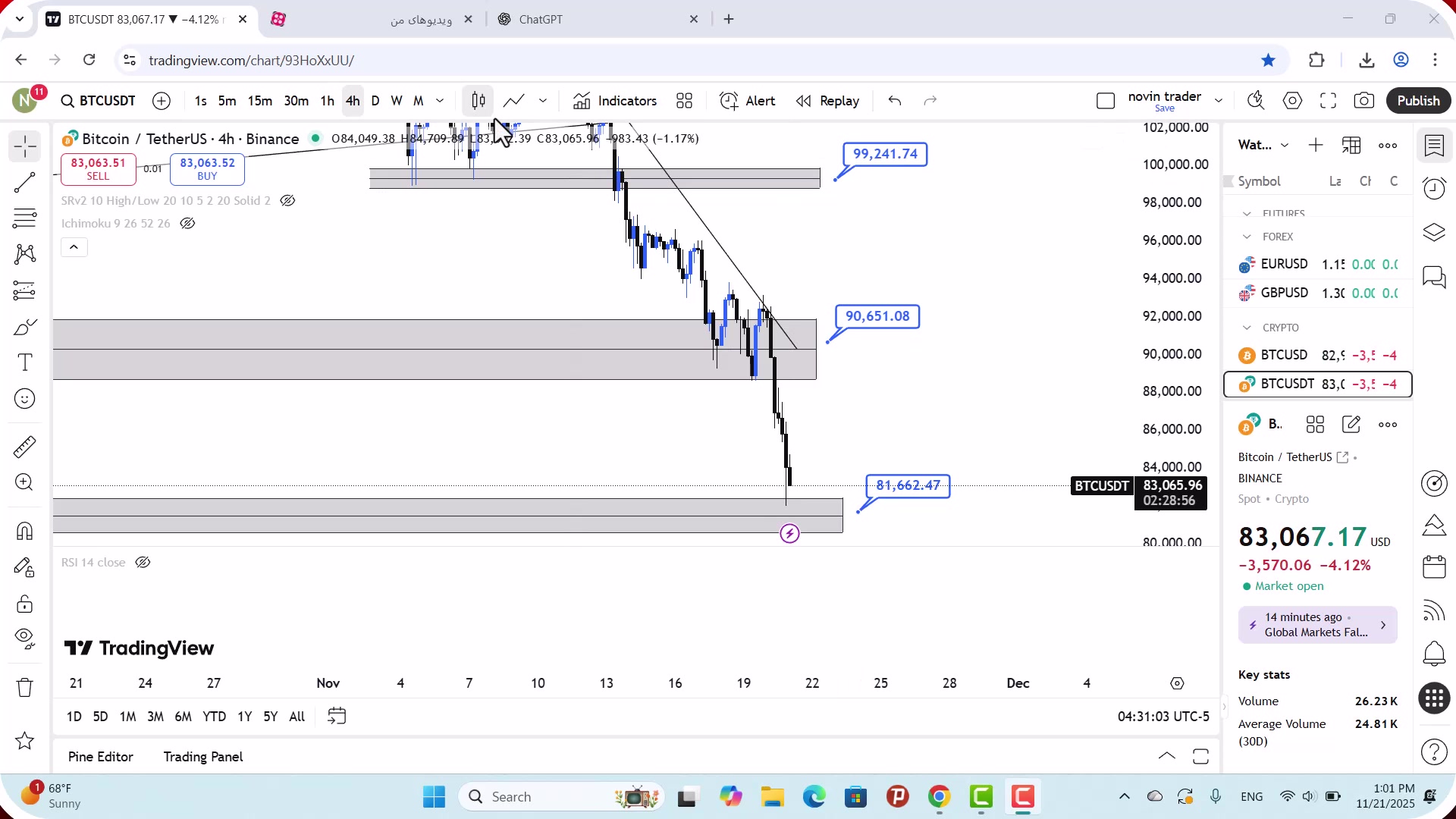Open the chats panel icon
The image size is (1456, 819).
click(1434, 278)
